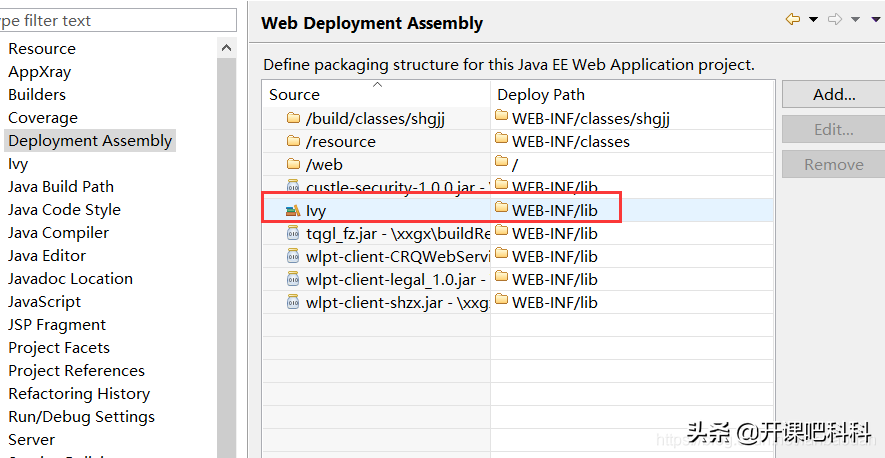Click the /resource source folder icon
Screen dimensions: 885x458
[293, 141]
